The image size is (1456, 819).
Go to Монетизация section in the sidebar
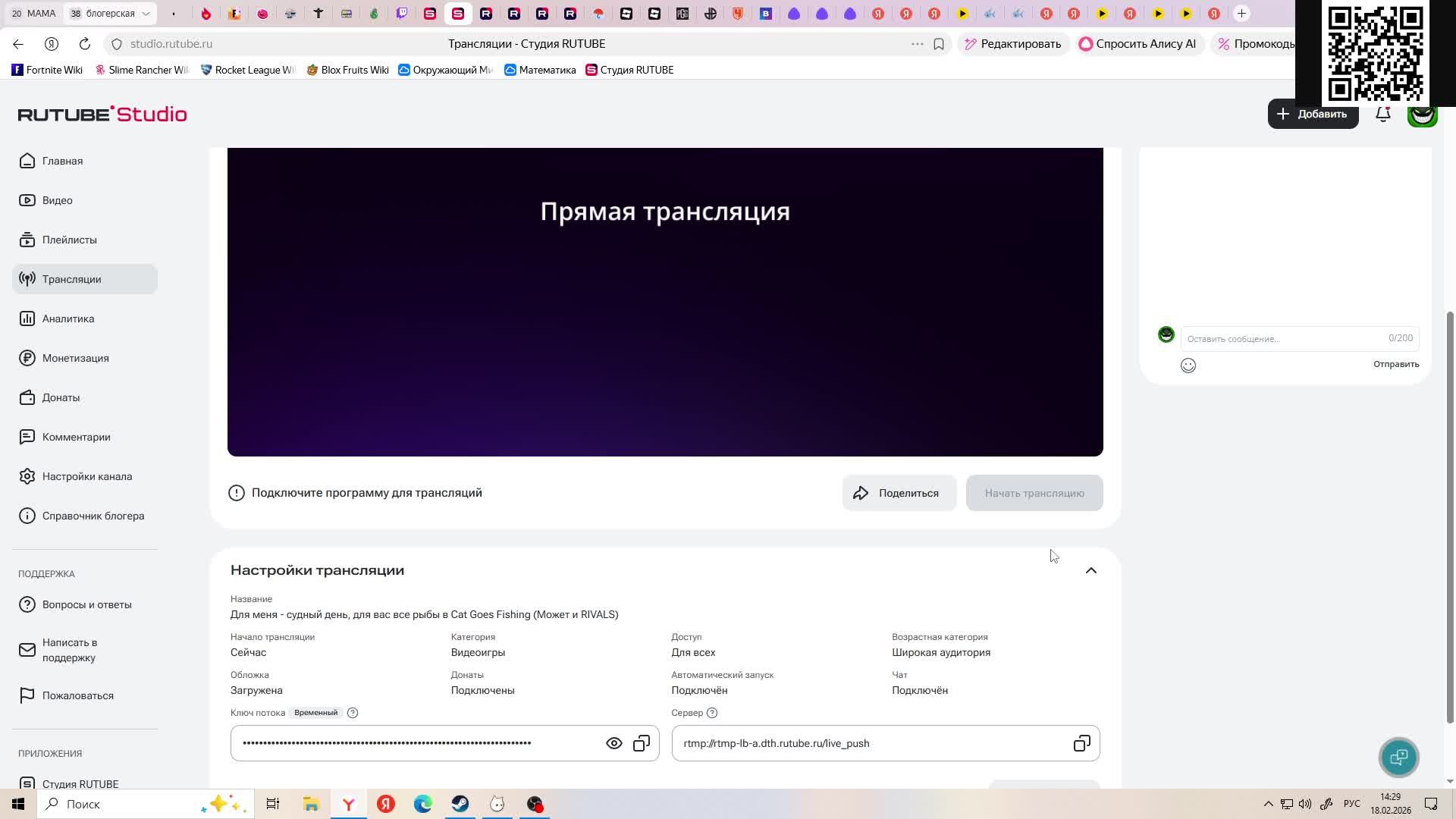point(75,358)
